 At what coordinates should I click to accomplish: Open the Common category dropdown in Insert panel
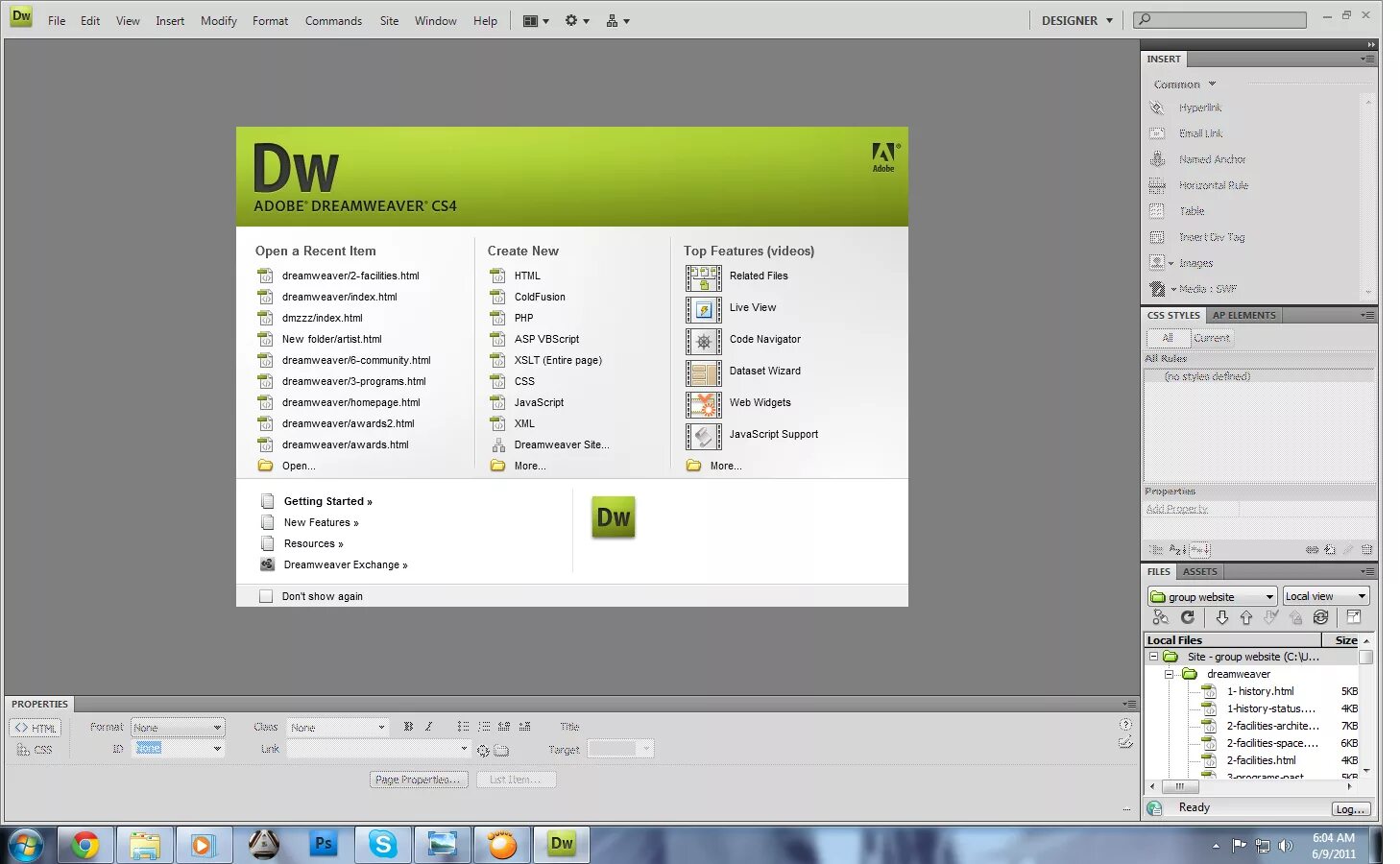(1185, 84)
